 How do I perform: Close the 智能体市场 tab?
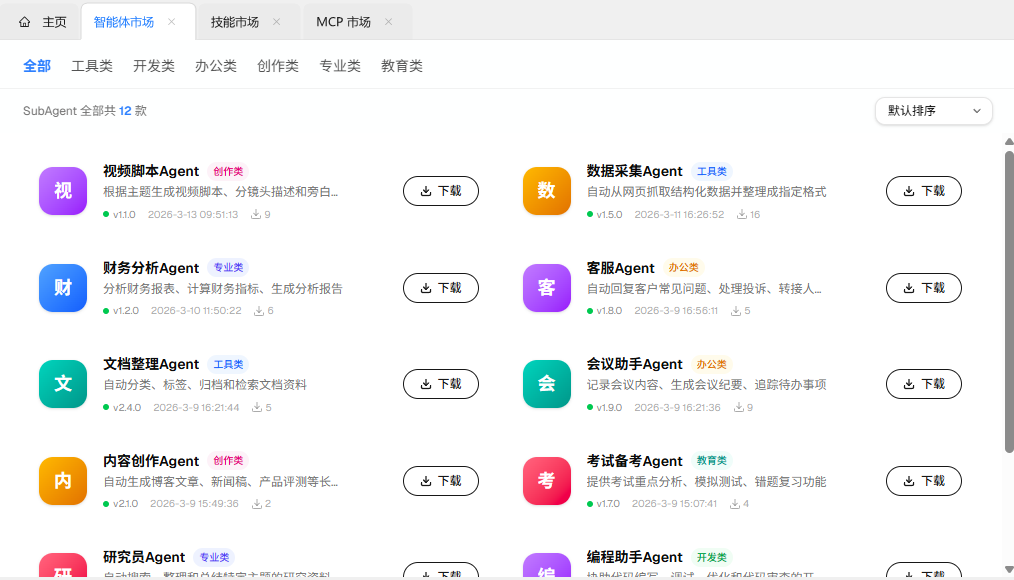(x=172, y=22)
